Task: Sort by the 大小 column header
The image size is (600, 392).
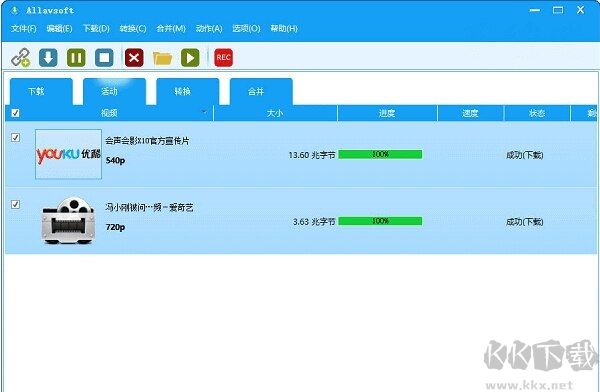Action: tap(275, 113)
